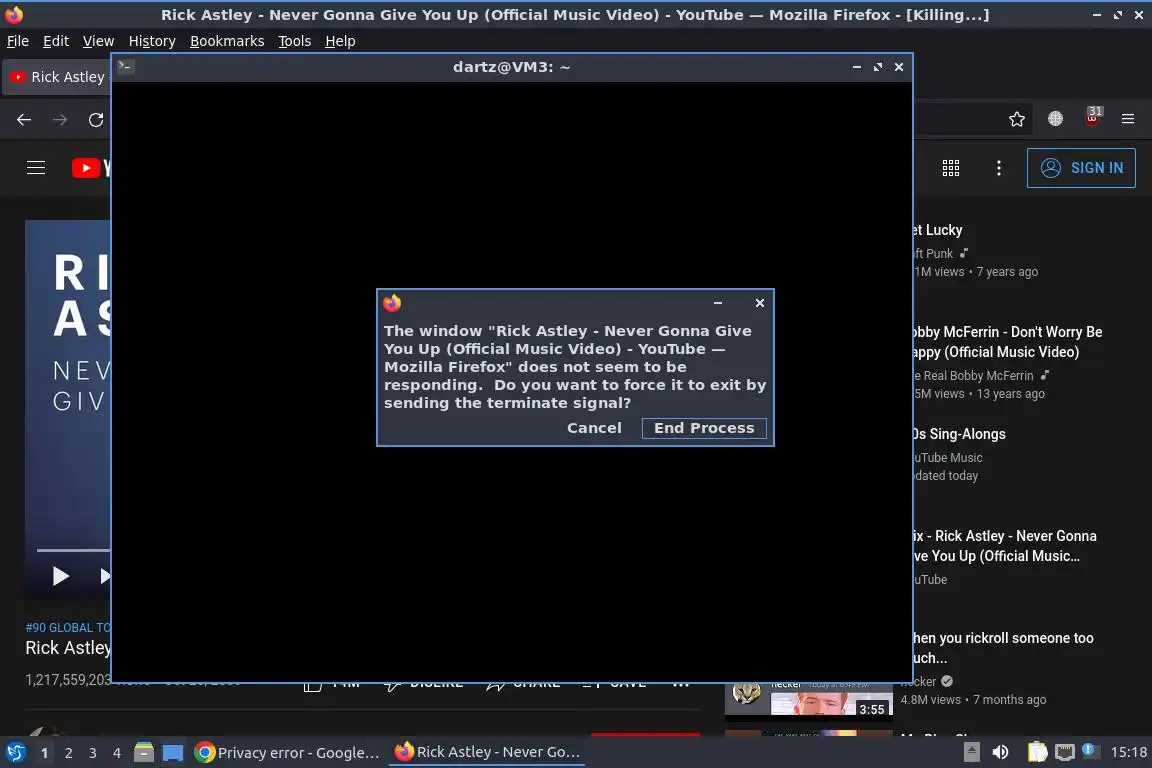
Task: Open the File menu in Firefox
Action: click(x=18, y=41)
